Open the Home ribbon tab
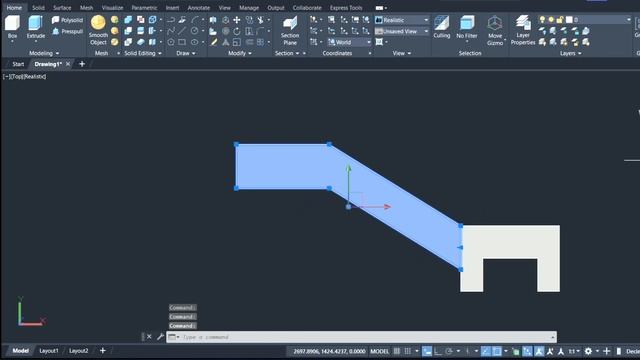Image resolution: width=640 pixels, height=360 pixels. click(x=14, y=7)
